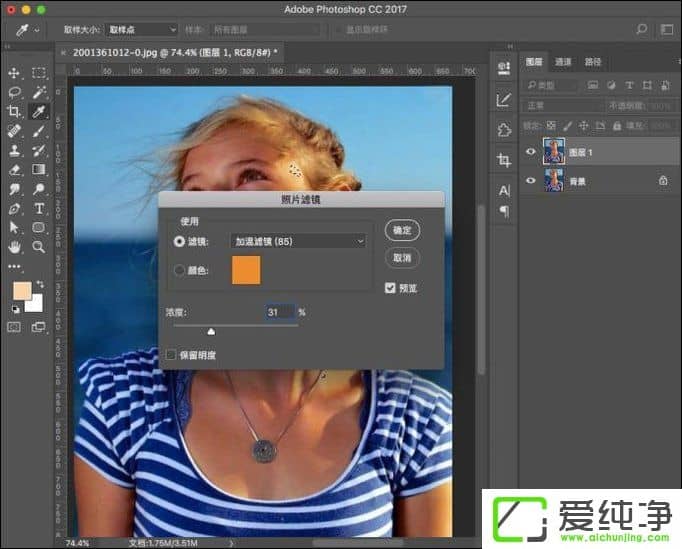
Task: Open the layer blend mode 正常 dropdown
Action: coord(556,105)
